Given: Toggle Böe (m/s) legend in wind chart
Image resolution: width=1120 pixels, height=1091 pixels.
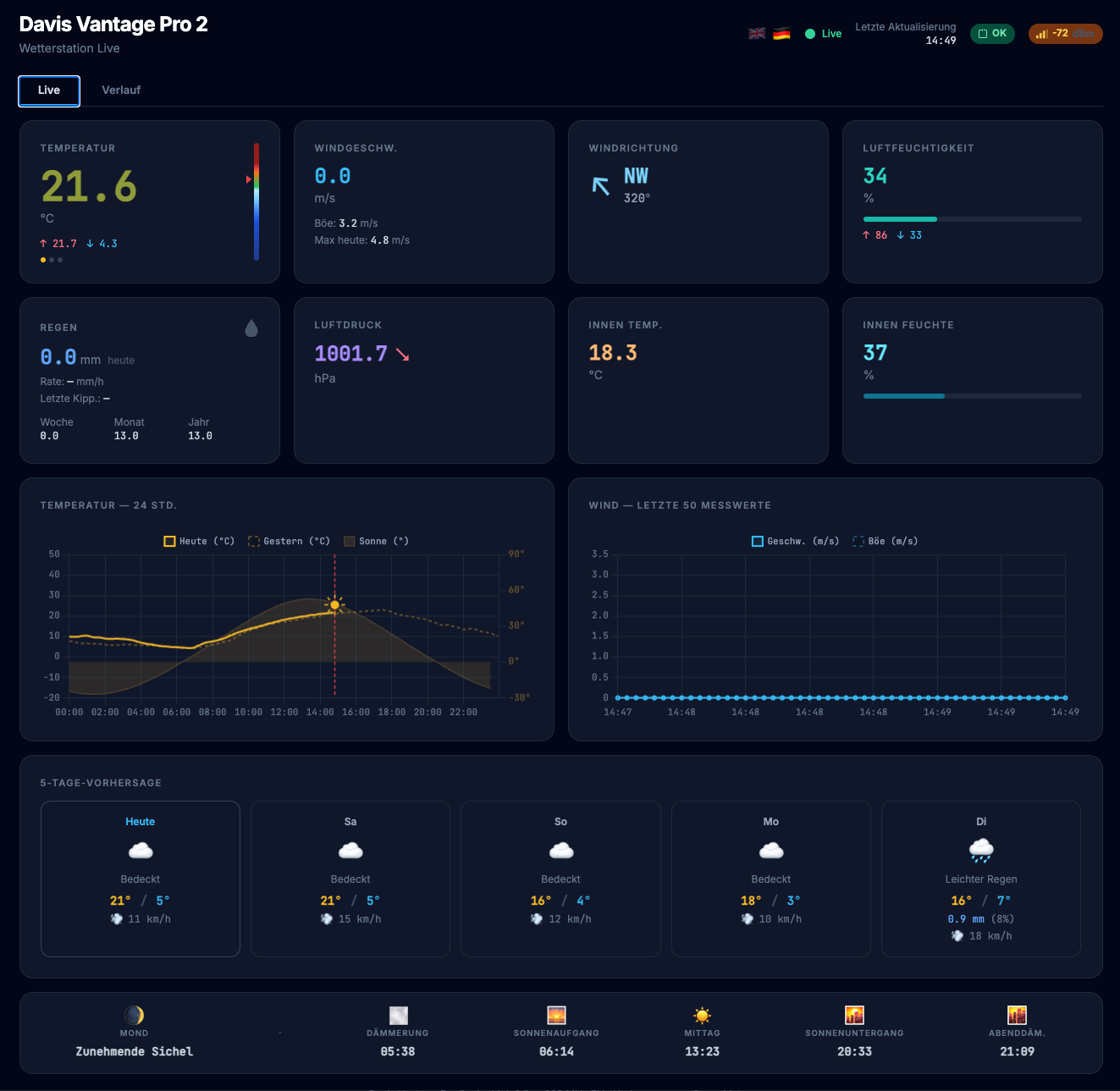Looking at the screenshot, I should point(885,541).
